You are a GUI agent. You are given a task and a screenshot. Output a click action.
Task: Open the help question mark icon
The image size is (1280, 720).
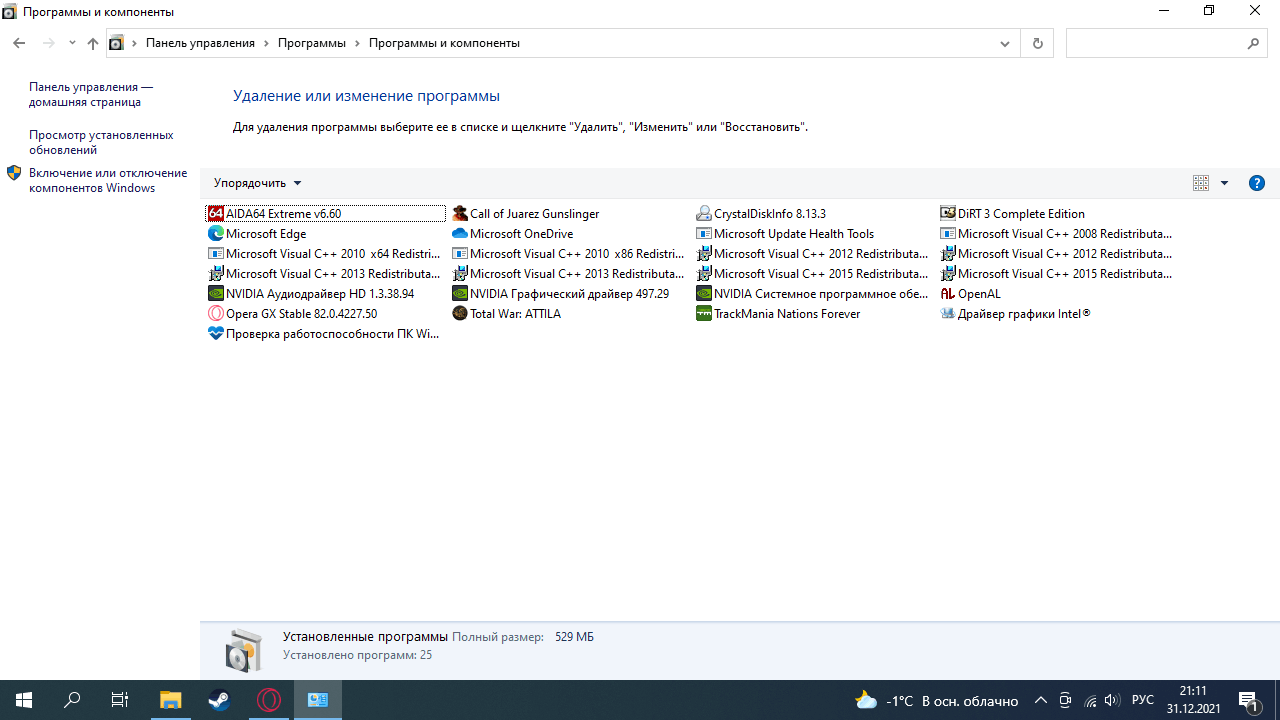click(x=1257, y=183)
